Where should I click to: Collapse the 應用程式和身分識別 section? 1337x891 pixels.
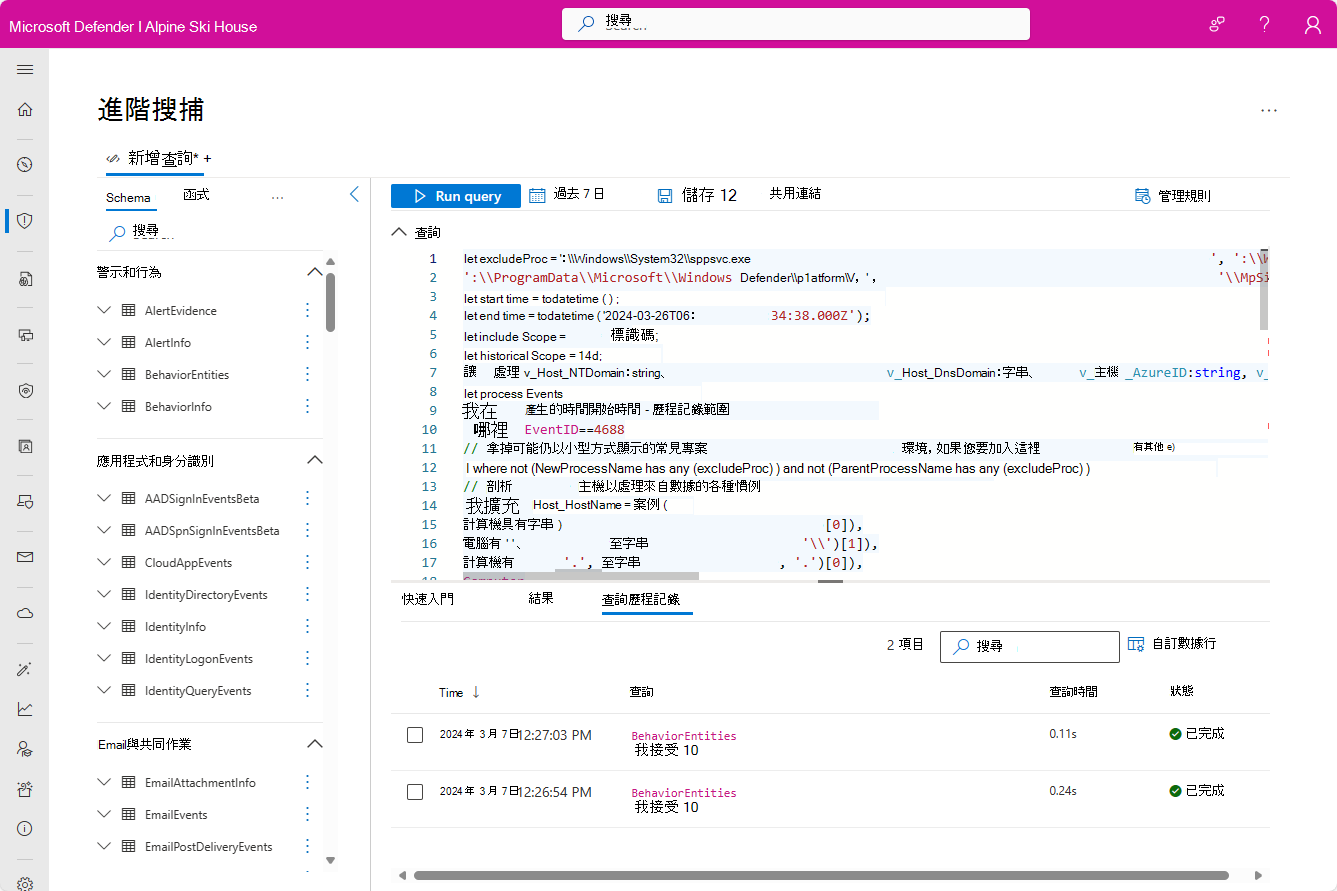315,460
